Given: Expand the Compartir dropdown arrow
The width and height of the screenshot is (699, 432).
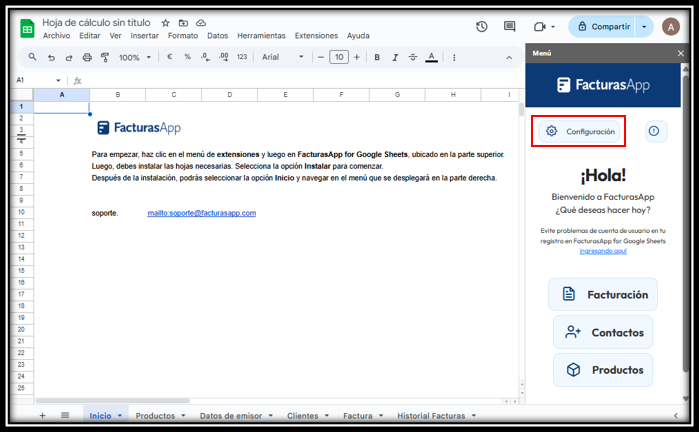Looking at the screenshot, I should pos(645,27).
